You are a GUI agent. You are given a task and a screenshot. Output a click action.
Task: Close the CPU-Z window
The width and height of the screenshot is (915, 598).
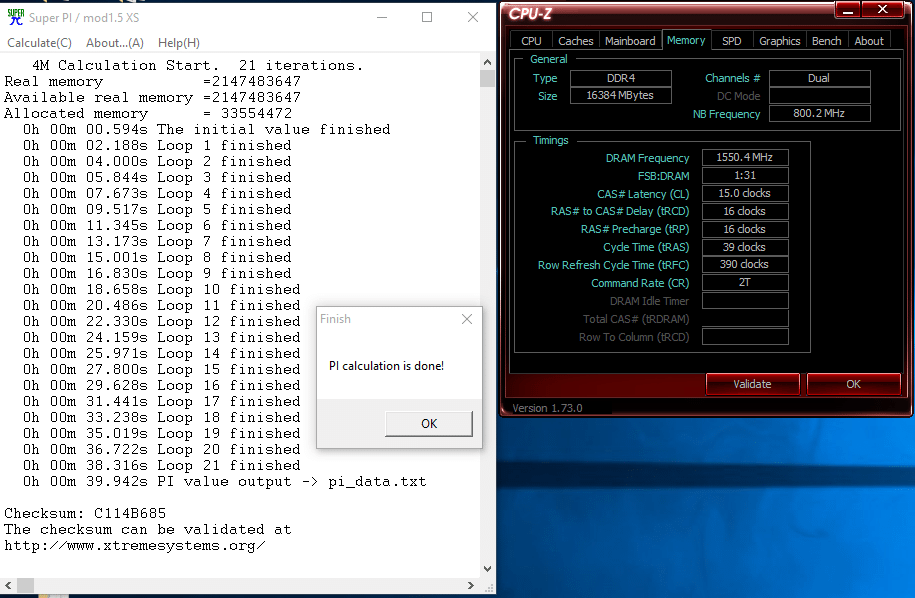[x=883, y=10]
